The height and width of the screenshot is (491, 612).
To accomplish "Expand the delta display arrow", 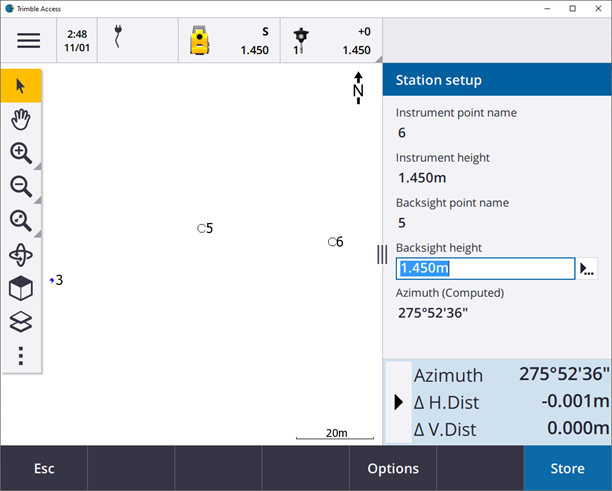I will [399, 403].
